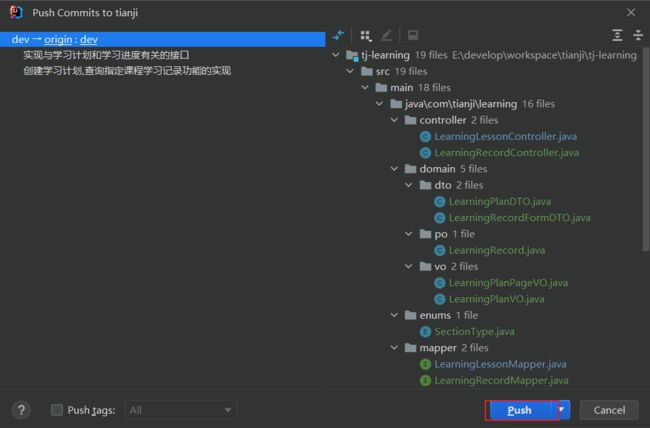Select LearningRecordFormDTO.java file name
This screenshot has width=650, height=428.
[x=520, y=218]
